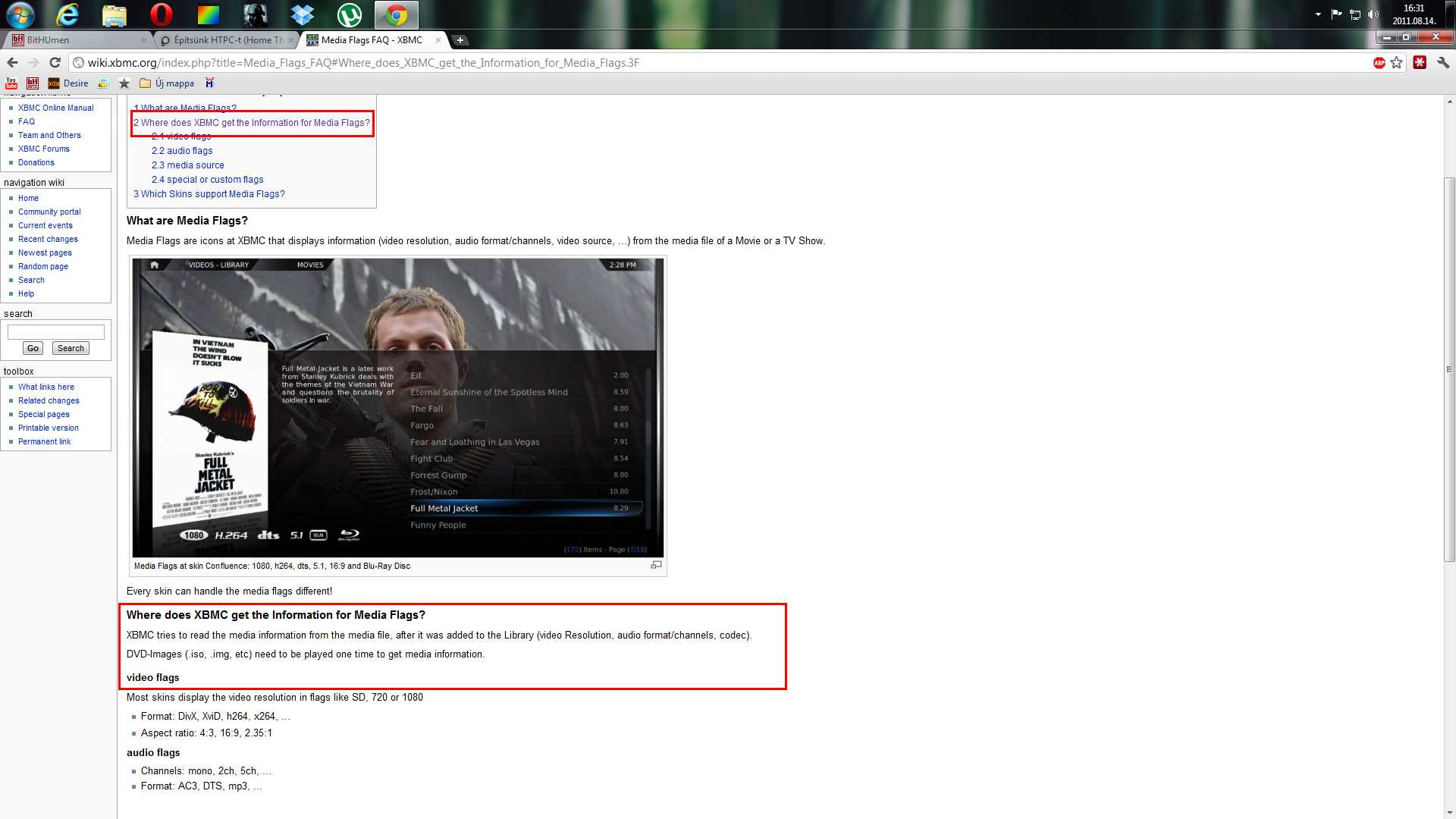1456x819 pixels.
Task: Launch Opera browser from the taskbar
Action: pyautogui.click(x=162, y=14)
